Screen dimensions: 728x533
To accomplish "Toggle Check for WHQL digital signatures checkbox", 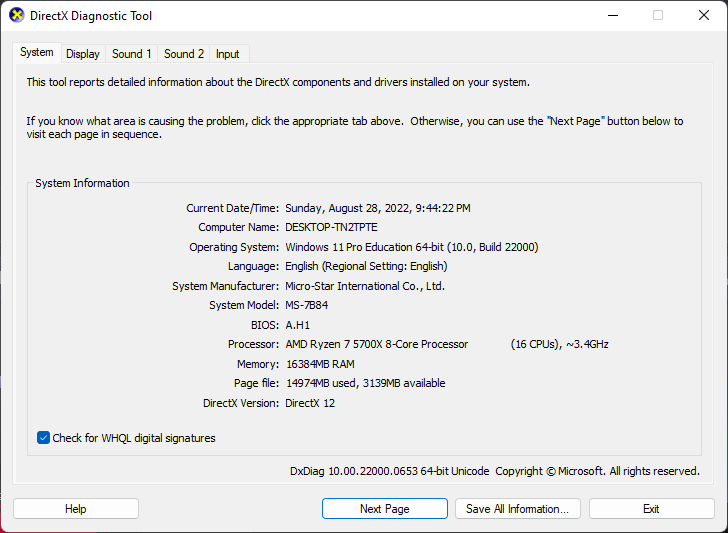I will [44, 438].
